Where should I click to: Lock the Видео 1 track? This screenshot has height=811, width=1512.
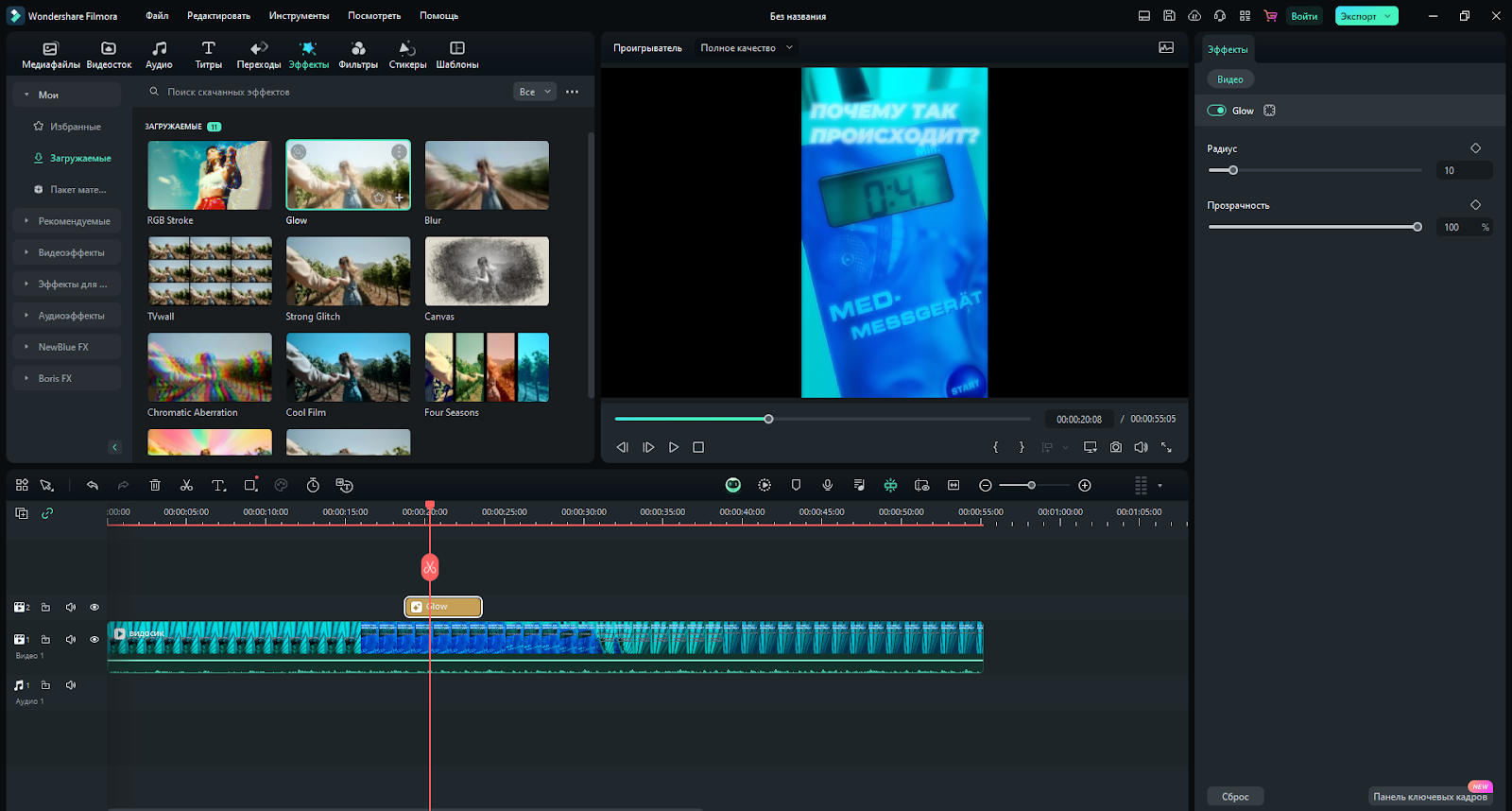[45, 639]
